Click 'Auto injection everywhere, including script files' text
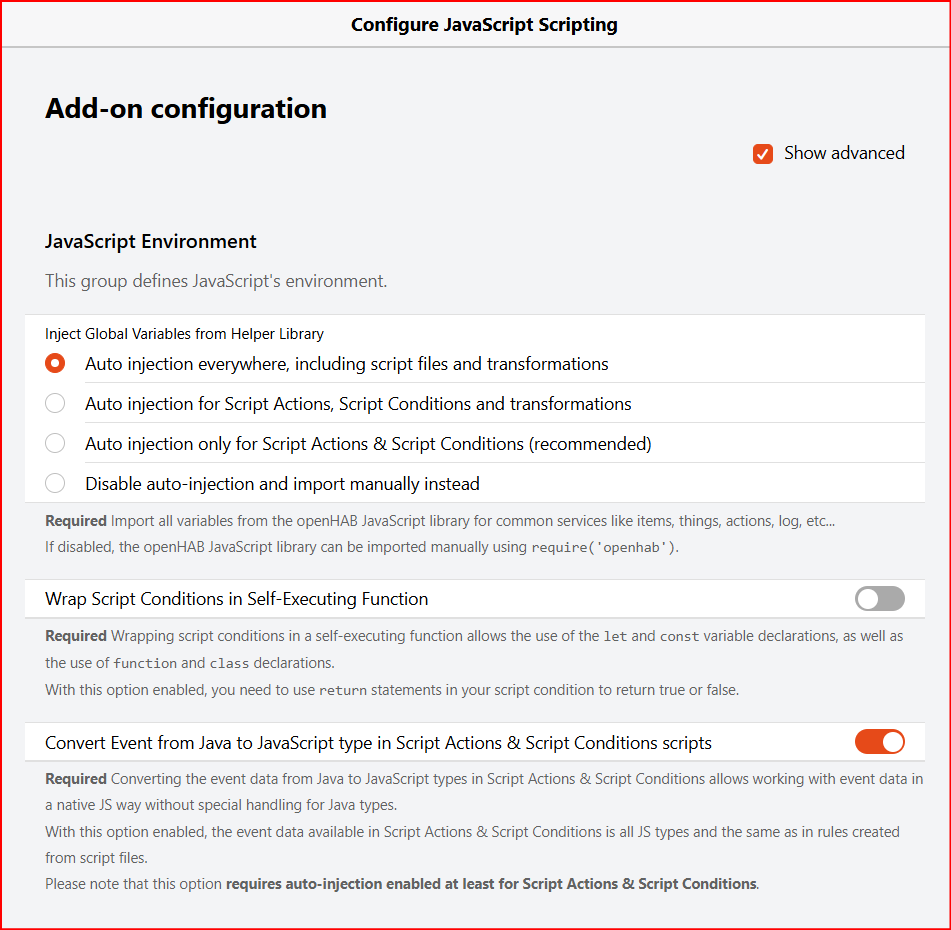The width and height of the screenshot is (951, 930). coord(347,364)
